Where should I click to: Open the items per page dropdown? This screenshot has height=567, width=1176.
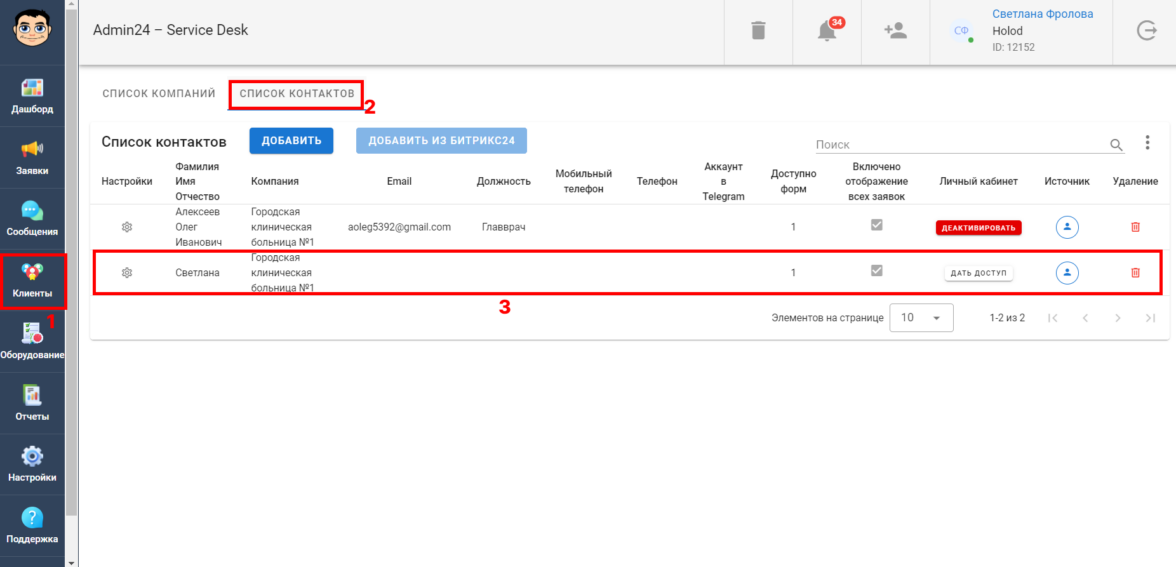pyautogui.click(x=920, y=317)
